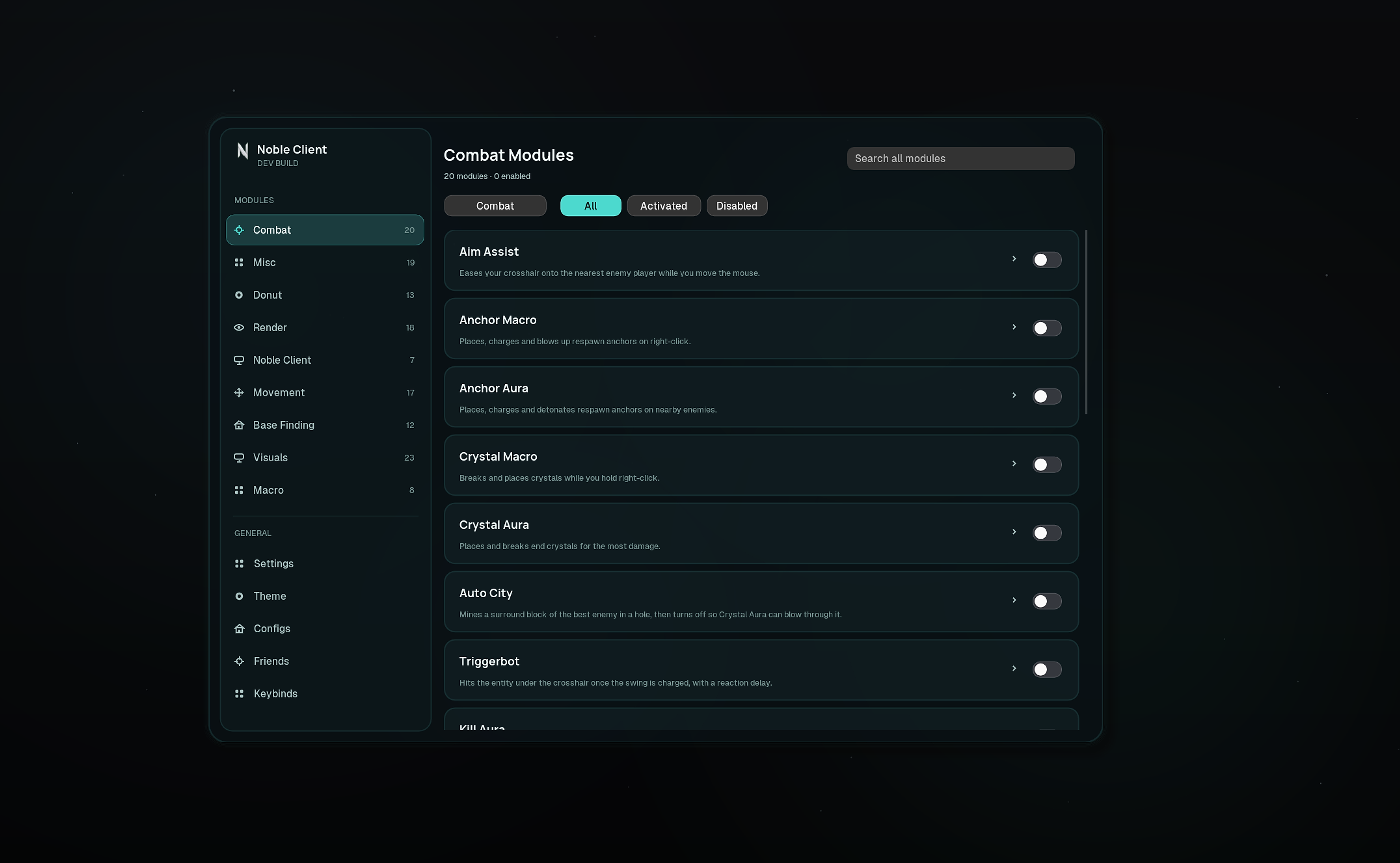Click the Configs house icon
Viewport: 1400px width, 863px height.
[x=239, y=628]
